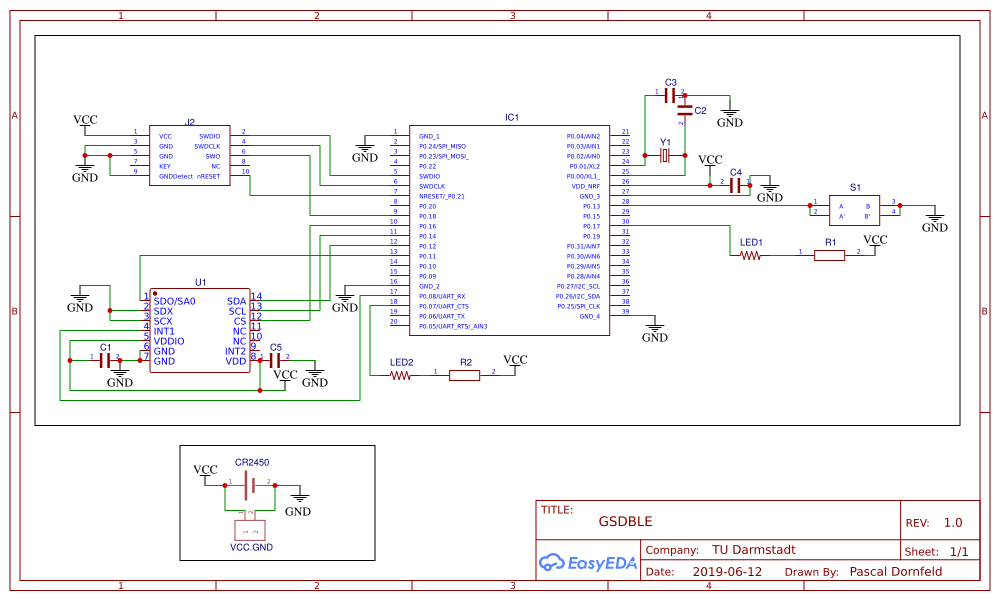The image size is (1000, 601).
Task: Select the Y1 crystal symbol
Action: [663, 157]
